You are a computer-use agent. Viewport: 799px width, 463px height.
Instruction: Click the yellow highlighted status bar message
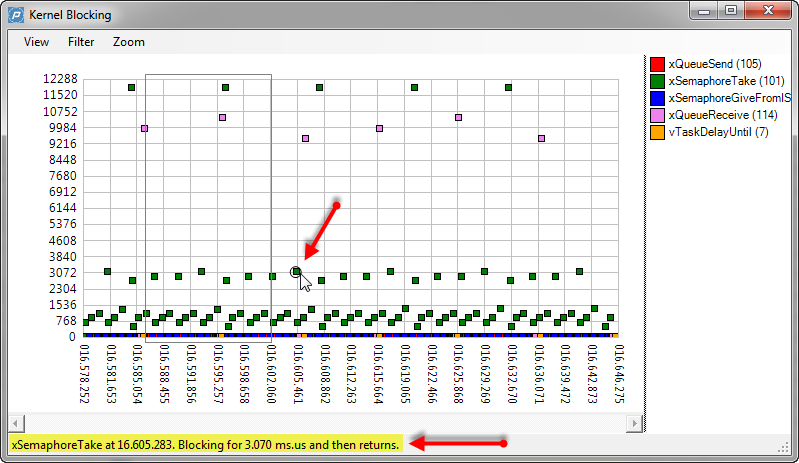pyautogui.click(x=205, y=443)
